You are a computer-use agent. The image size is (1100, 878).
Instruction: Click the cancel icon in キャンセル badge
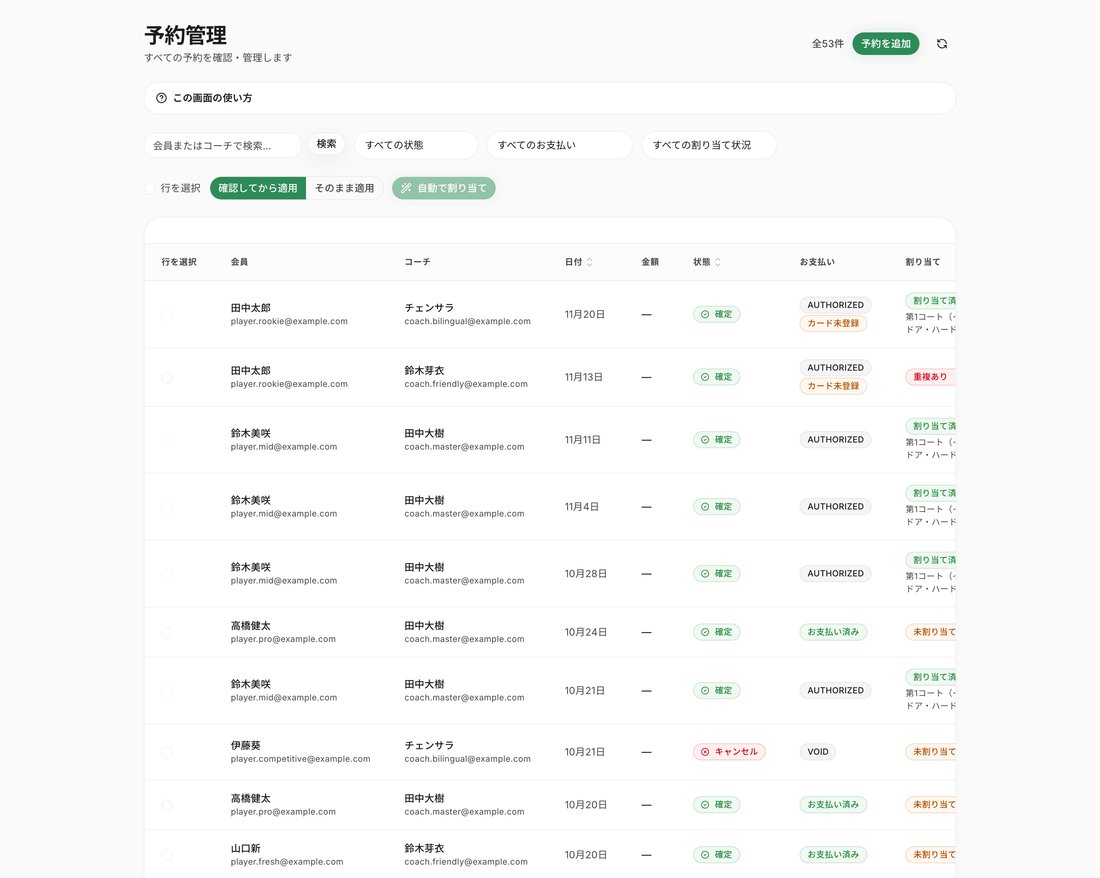pos(705,752)
